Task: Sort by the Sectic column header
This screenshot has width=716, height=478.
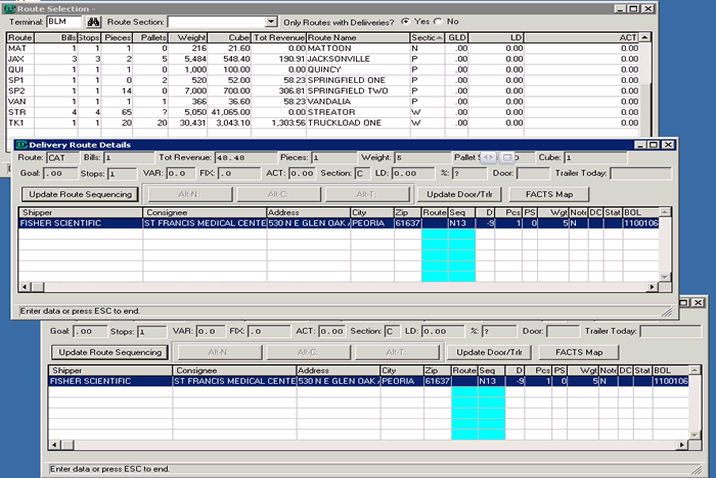Action: coord(426,37)
